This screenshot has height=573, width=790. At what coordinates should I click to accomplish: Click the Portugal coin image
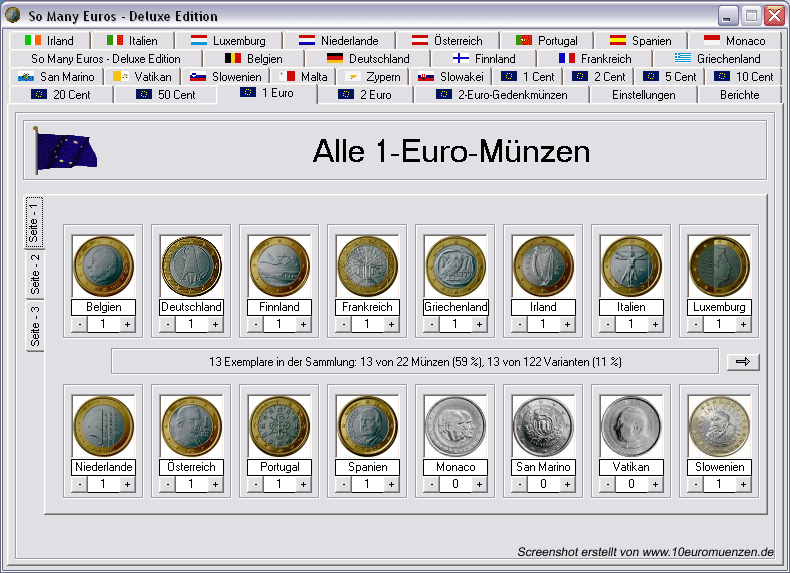(279, 426)
